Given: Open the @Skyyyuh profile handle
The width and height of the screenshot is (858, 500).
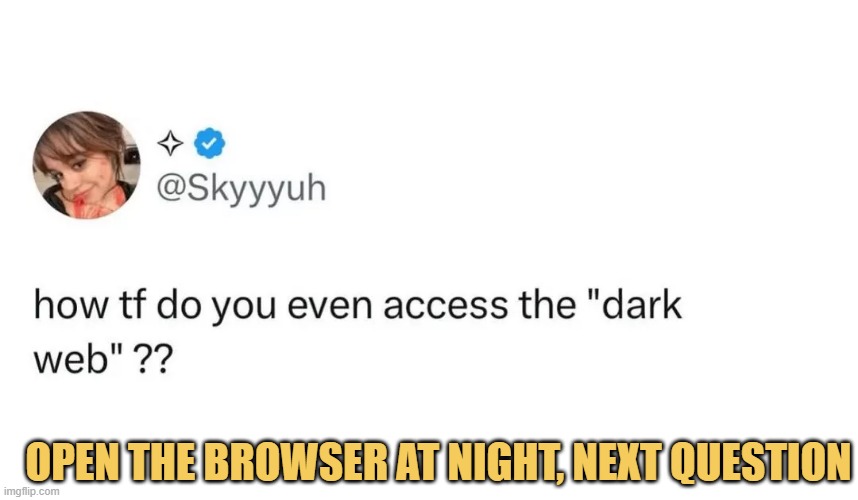Looking at the screenshot, I should 241,189.
